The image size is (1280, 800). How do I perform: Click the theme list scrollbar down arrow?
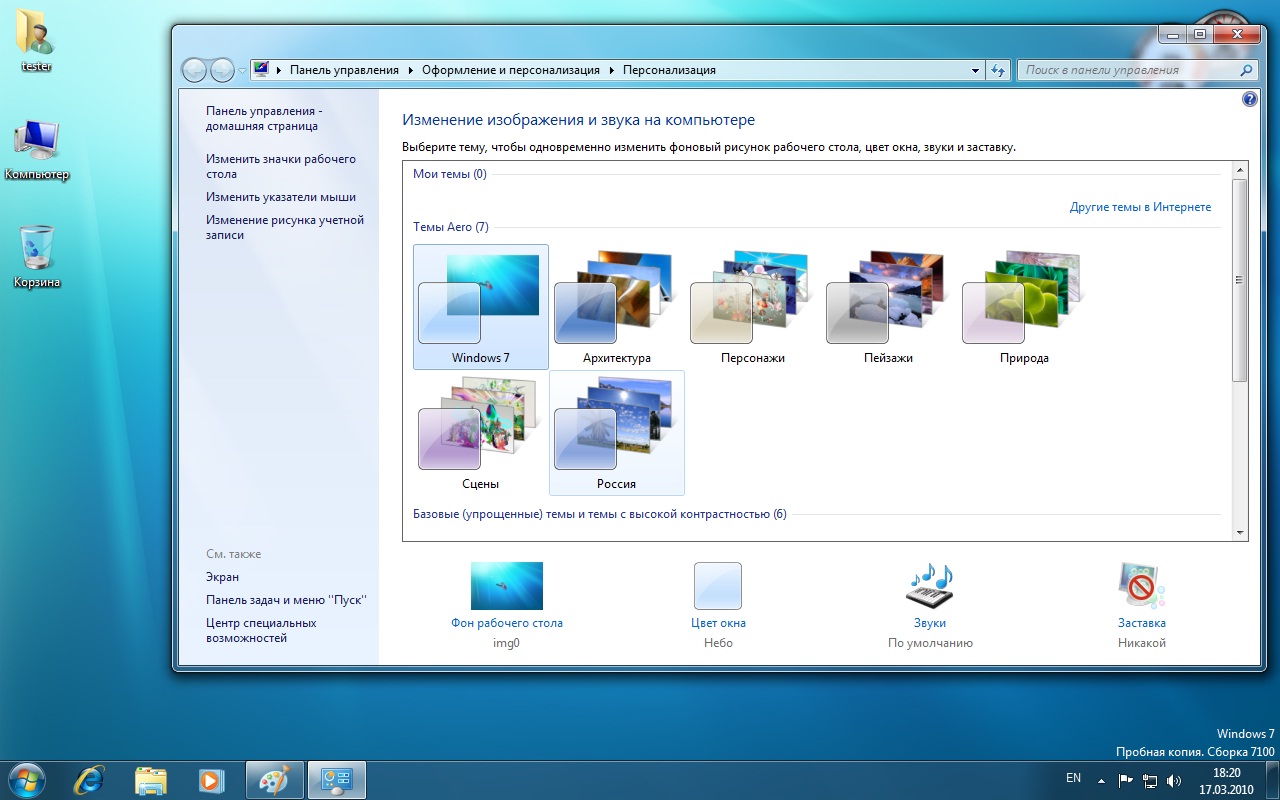(1240, 533)
